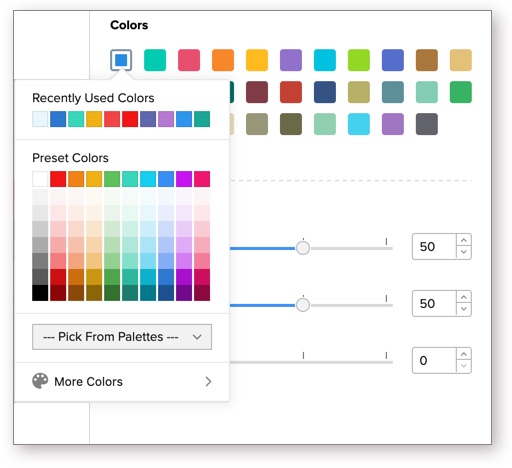Select black at bottom of gray preset column
Image resolution: width=512 pixels, height=468 pixels.
pyautogui.click(x=40, y=293)
